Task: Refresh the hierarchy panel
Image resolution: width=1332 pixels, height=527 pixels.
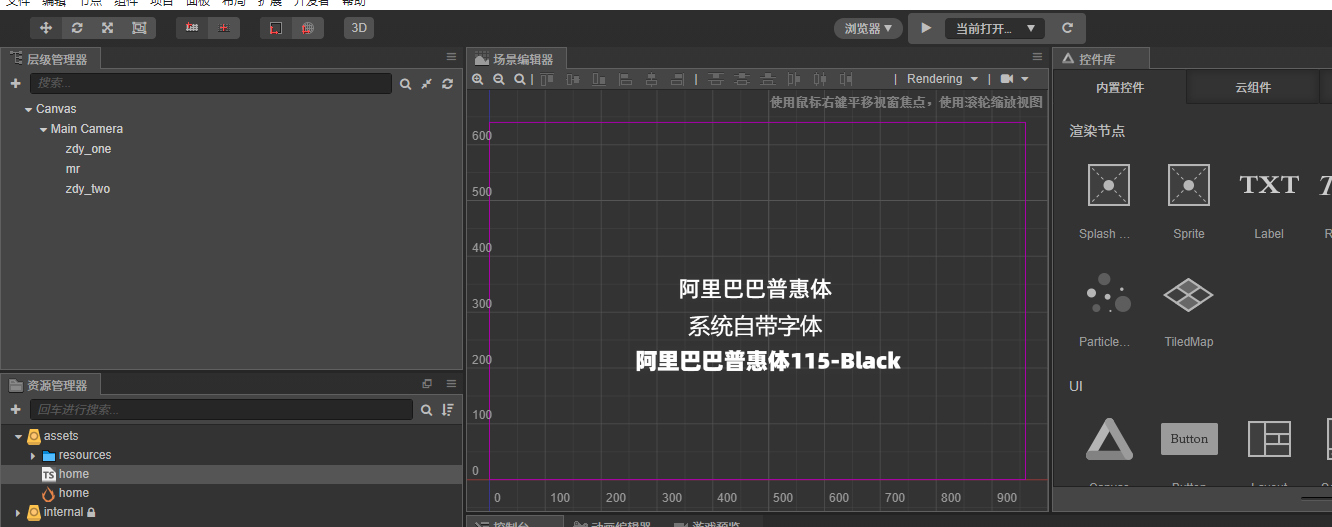Action: point(447,84)
